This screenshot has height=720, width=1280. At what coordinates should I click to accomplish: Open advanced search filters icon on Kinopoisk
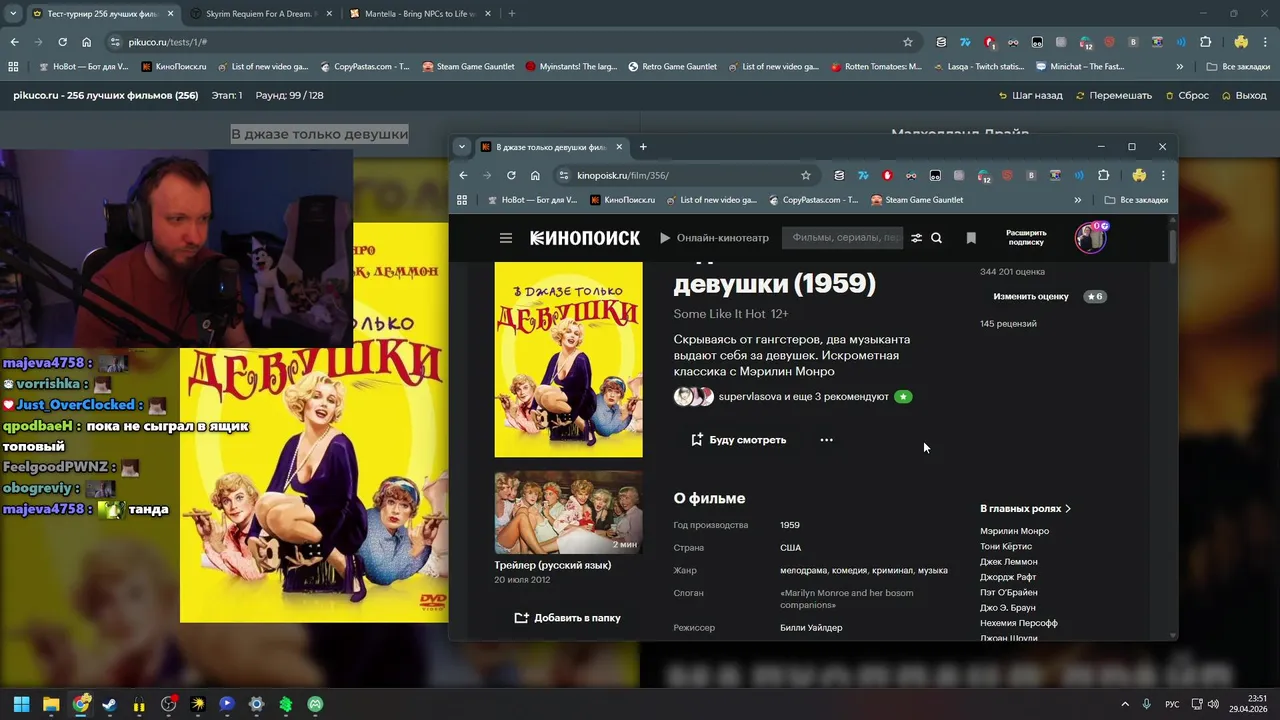click(x=916, y=238)
